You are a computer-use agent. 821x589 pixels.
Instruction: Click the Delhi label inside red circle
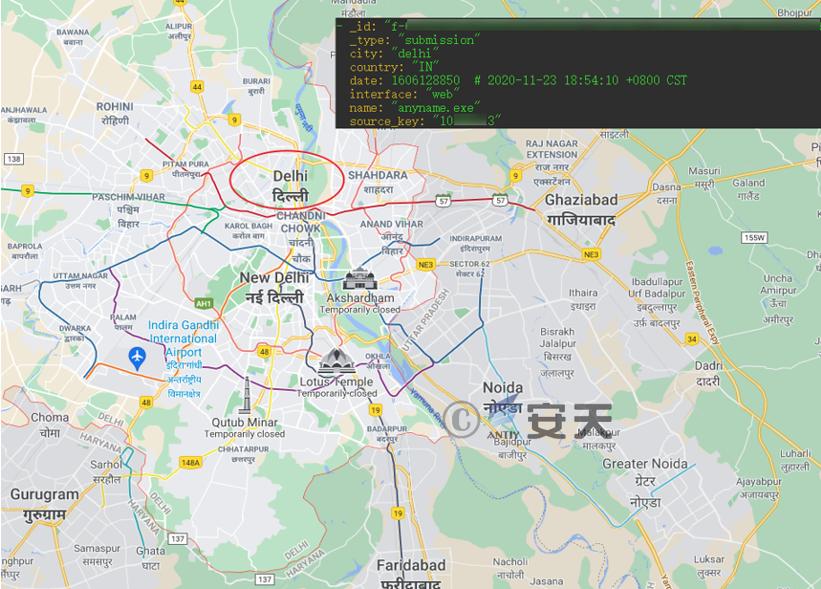point(290,186)
